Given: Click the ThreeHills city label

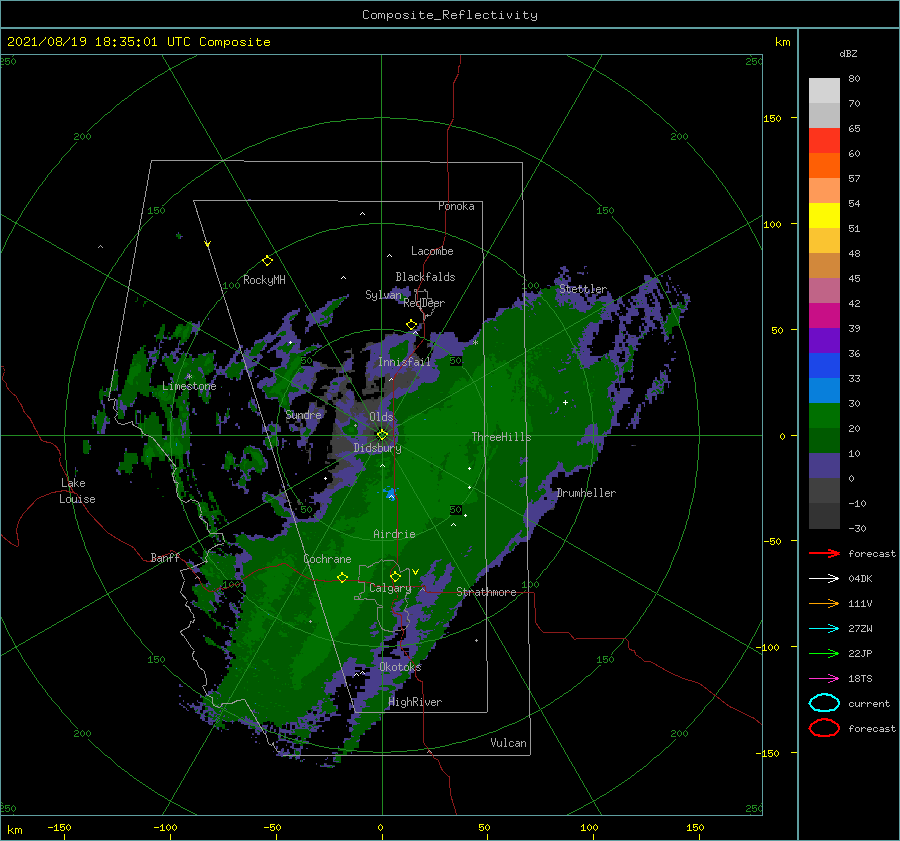Looking at the screenshot, I should tap(501, 437).
